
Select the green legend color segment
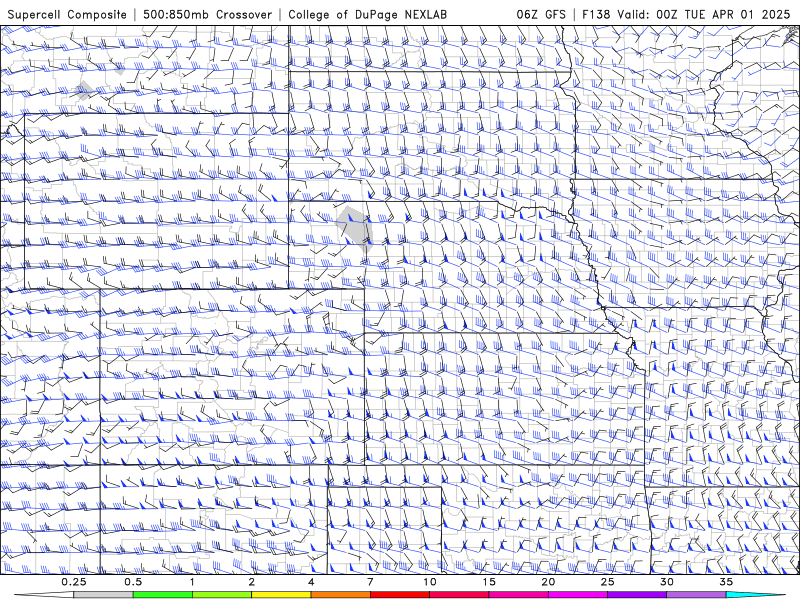pyautogui.click(x=162, y=595)
